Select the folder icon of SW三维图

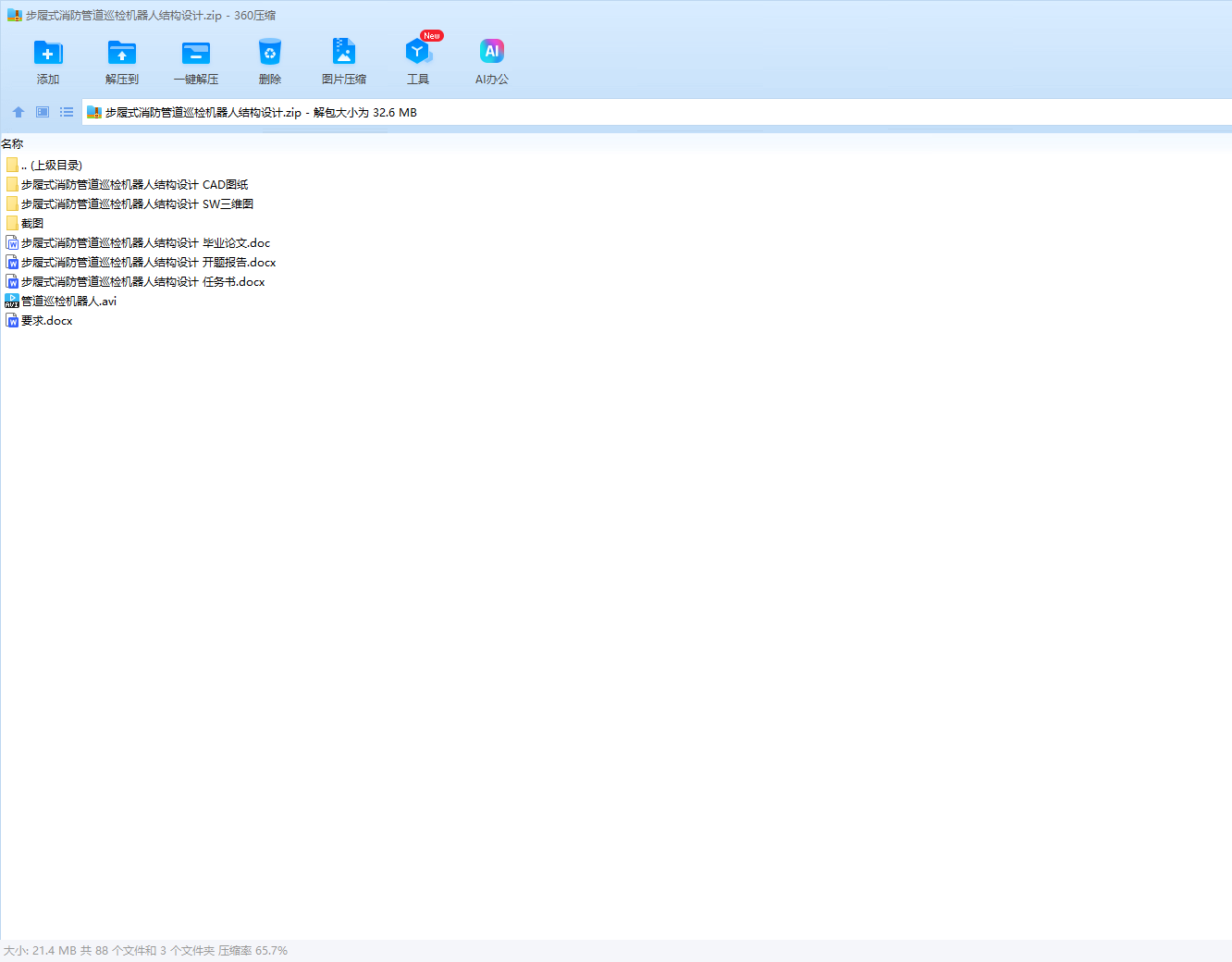coord(12,203)
